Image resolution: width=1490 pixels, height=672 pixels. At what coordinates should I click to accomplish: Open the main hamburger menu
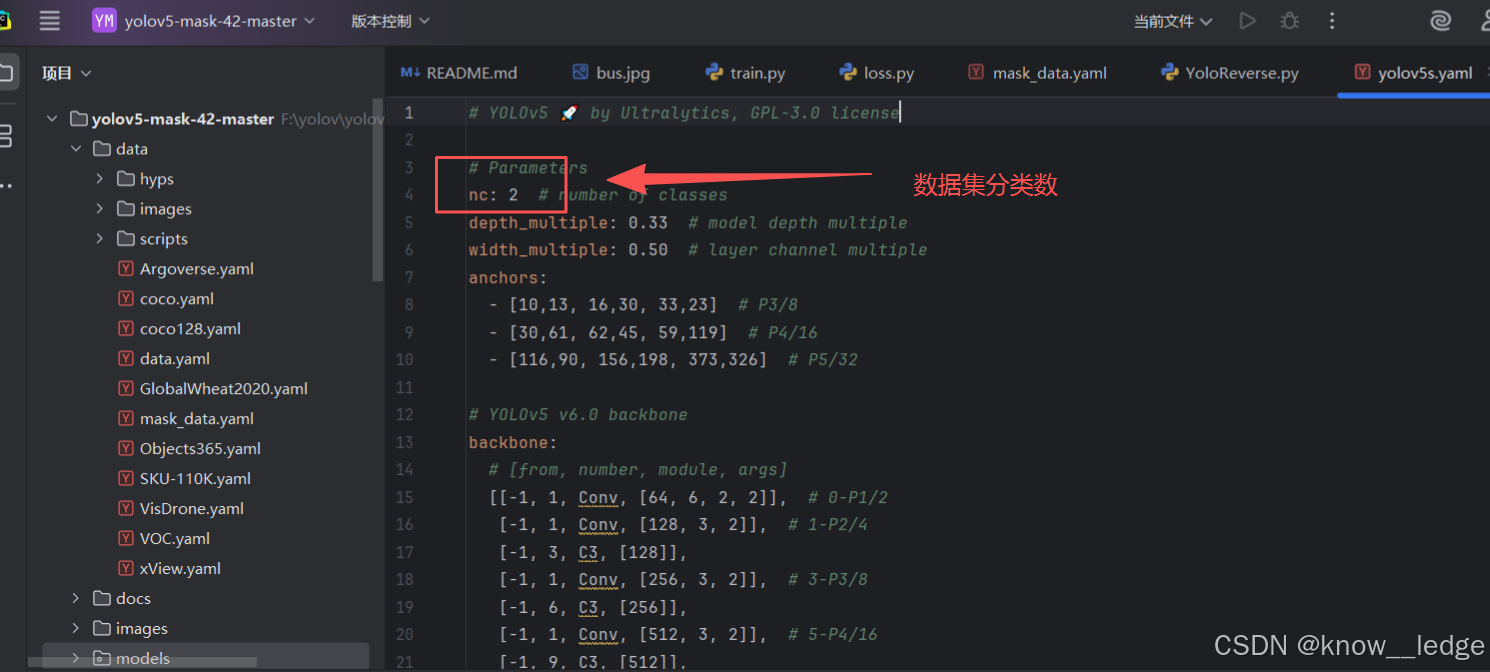click(x=49, y=20)
